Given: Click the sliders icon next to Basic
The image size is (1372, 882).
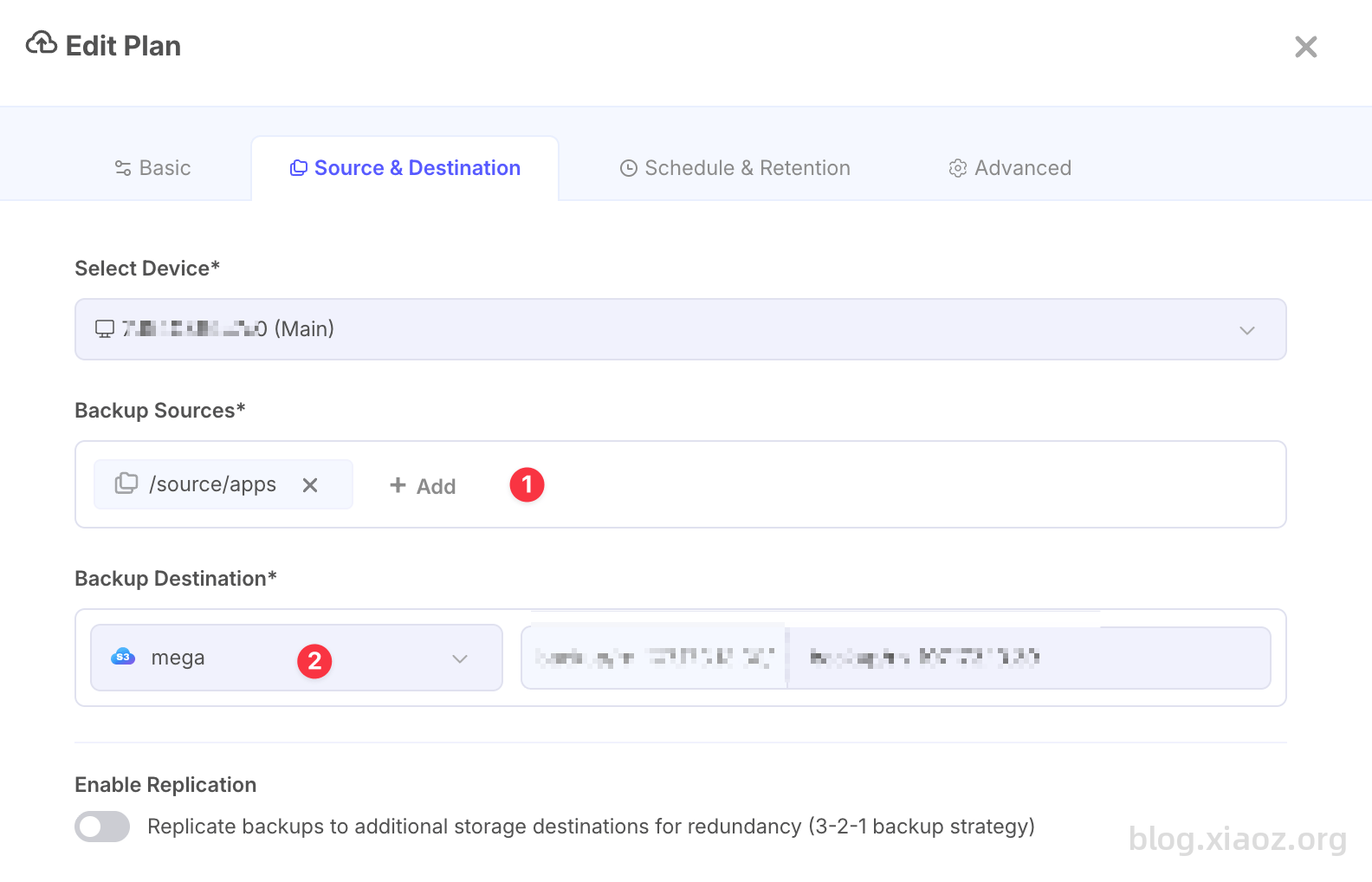Looking at the screenshot, I should tap(123, 168).
